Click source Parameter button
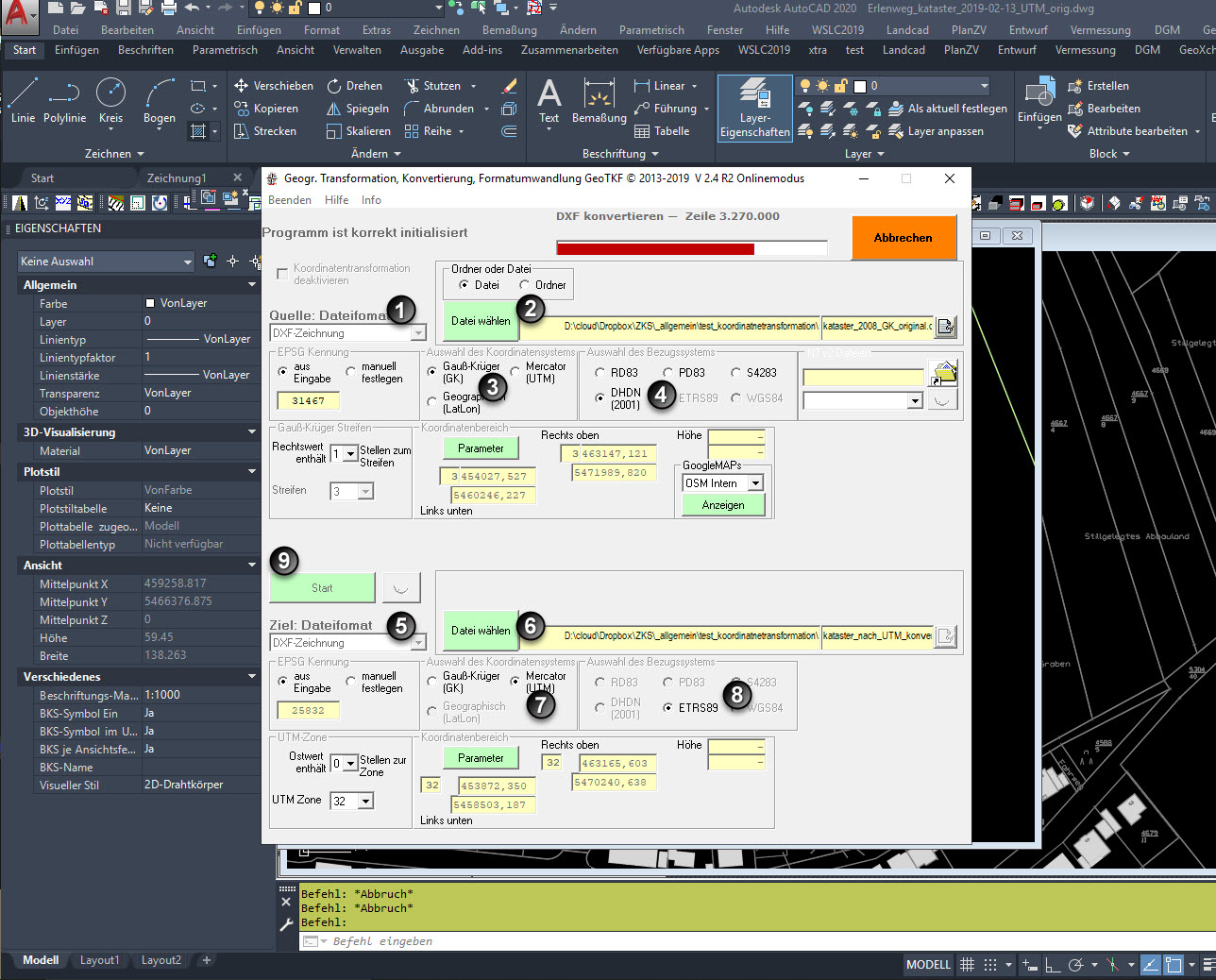 pos(481,448)
